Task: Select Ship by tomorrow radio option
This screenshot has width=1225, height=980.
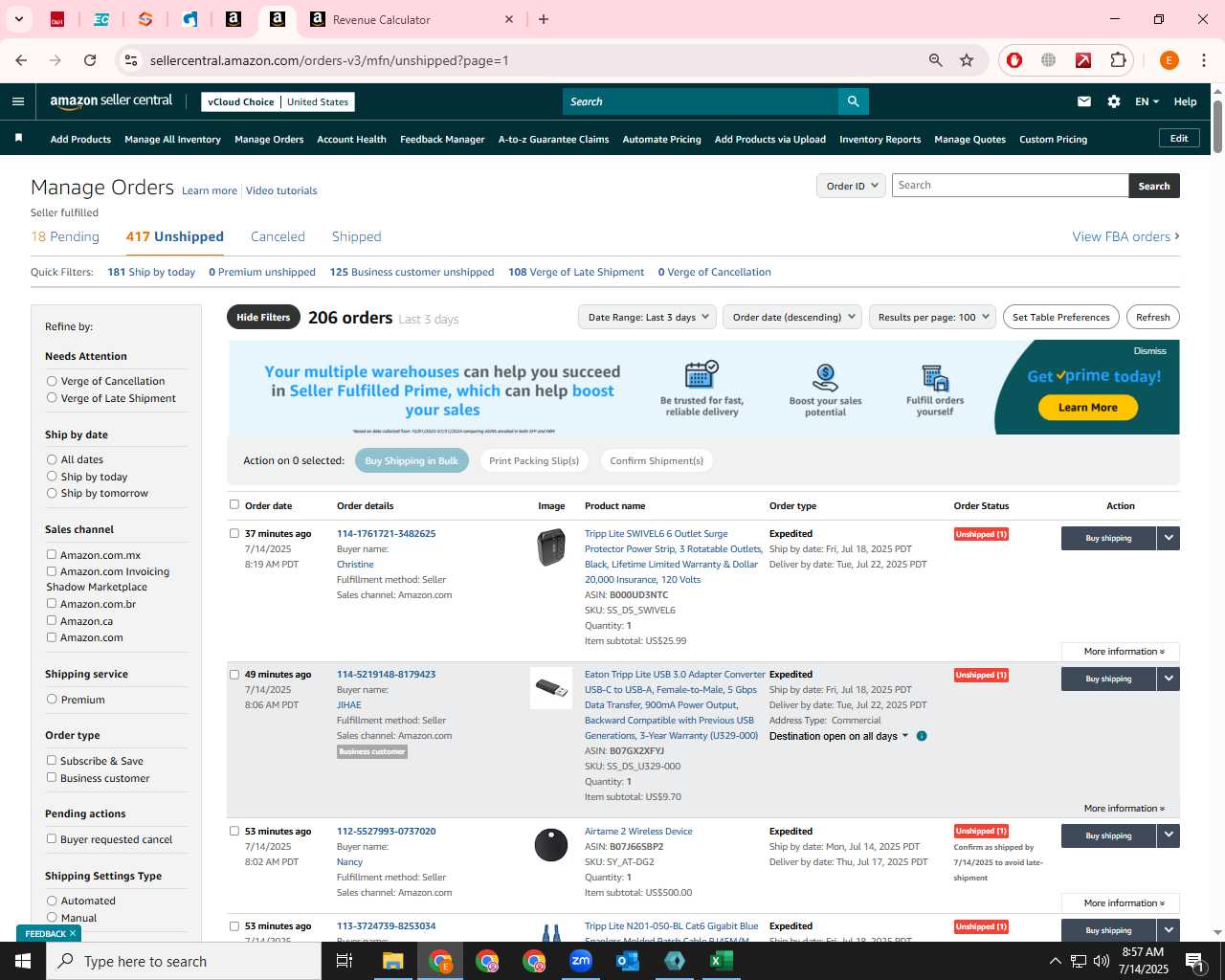Action: click(52, 493)
